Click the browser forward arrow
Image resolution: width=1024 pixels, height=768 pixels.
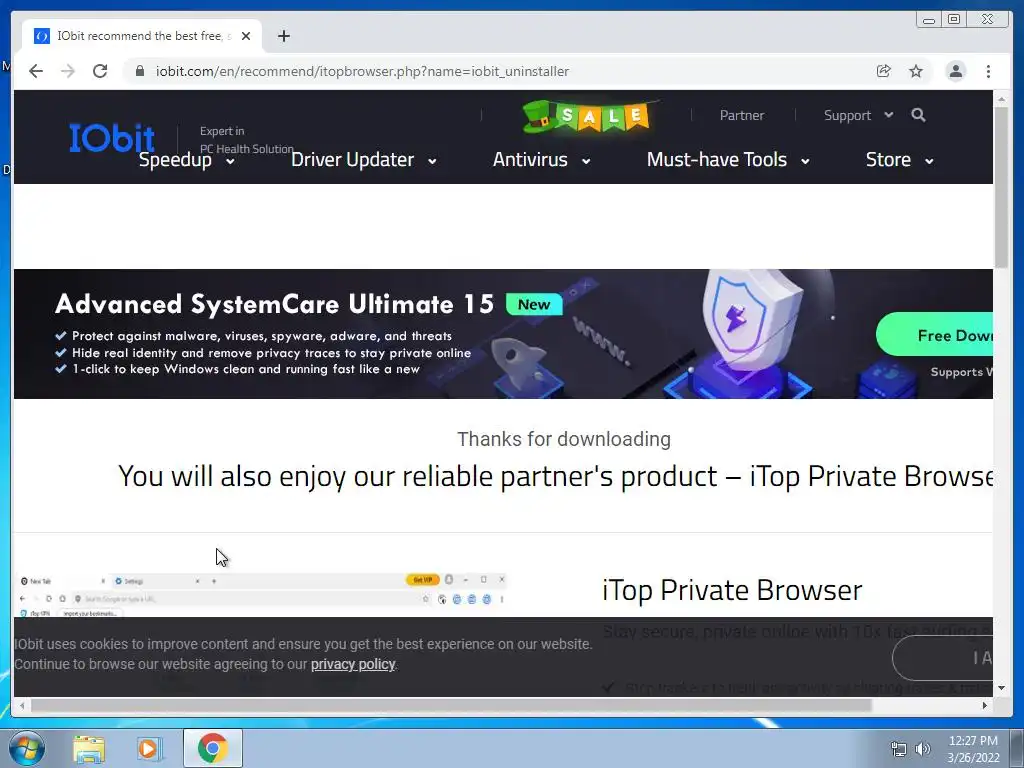68,71
